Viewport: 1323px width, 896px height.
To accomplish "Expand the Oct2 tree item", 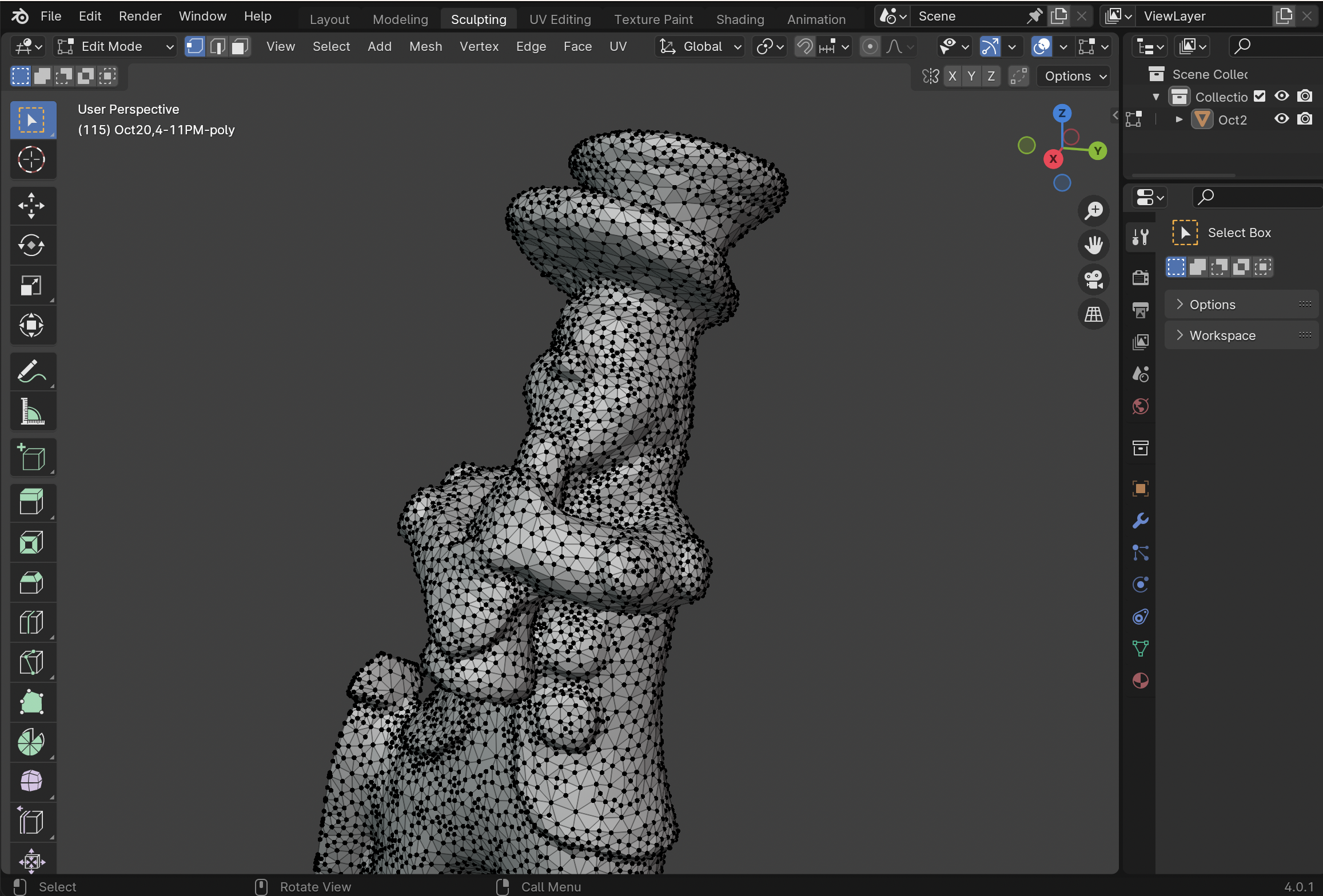I will point(1178,119).
